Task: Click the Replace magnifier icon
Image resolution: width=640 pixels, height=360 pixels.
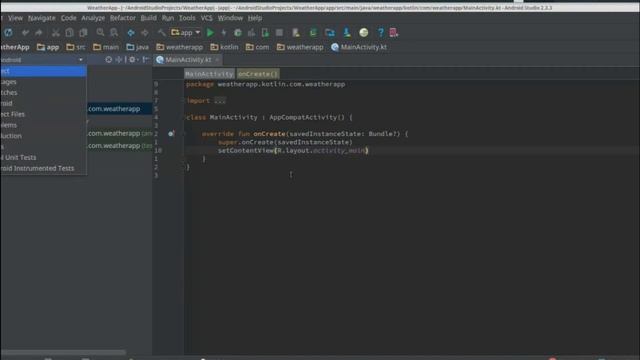Action: pyautogui.click(x=114, y=33)
